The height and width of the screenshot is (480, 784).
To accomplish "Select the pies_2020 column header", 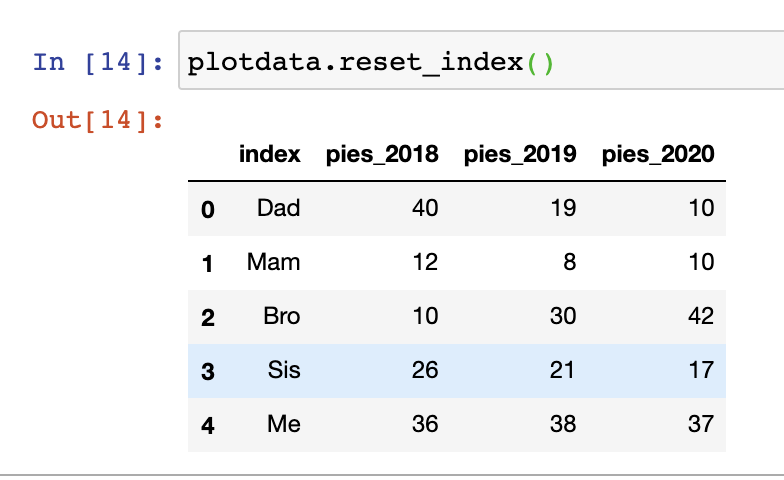I will pos(658,154).
